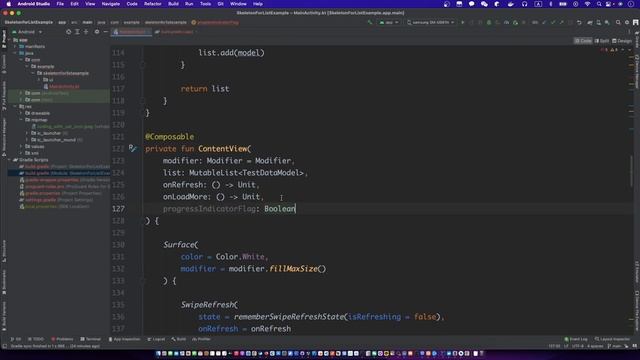640x360 pixels.
Task: Expand the values folder
Action: tap(21, 147)
